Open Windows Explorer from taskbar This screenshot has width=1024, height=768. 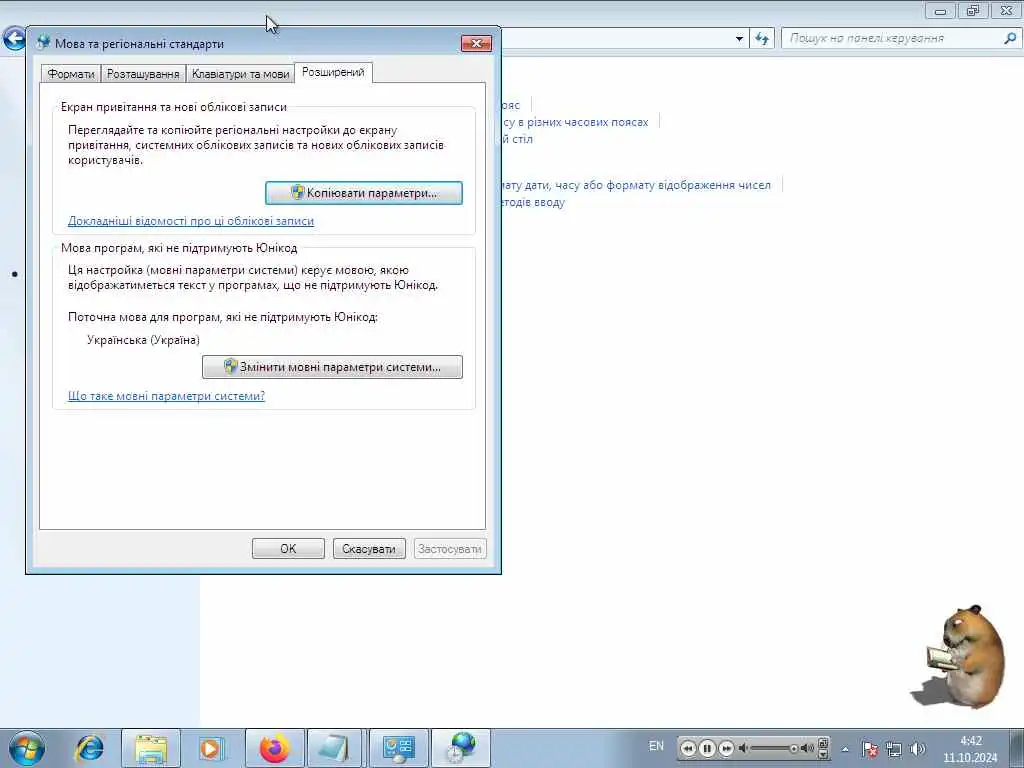click(151, 748)
